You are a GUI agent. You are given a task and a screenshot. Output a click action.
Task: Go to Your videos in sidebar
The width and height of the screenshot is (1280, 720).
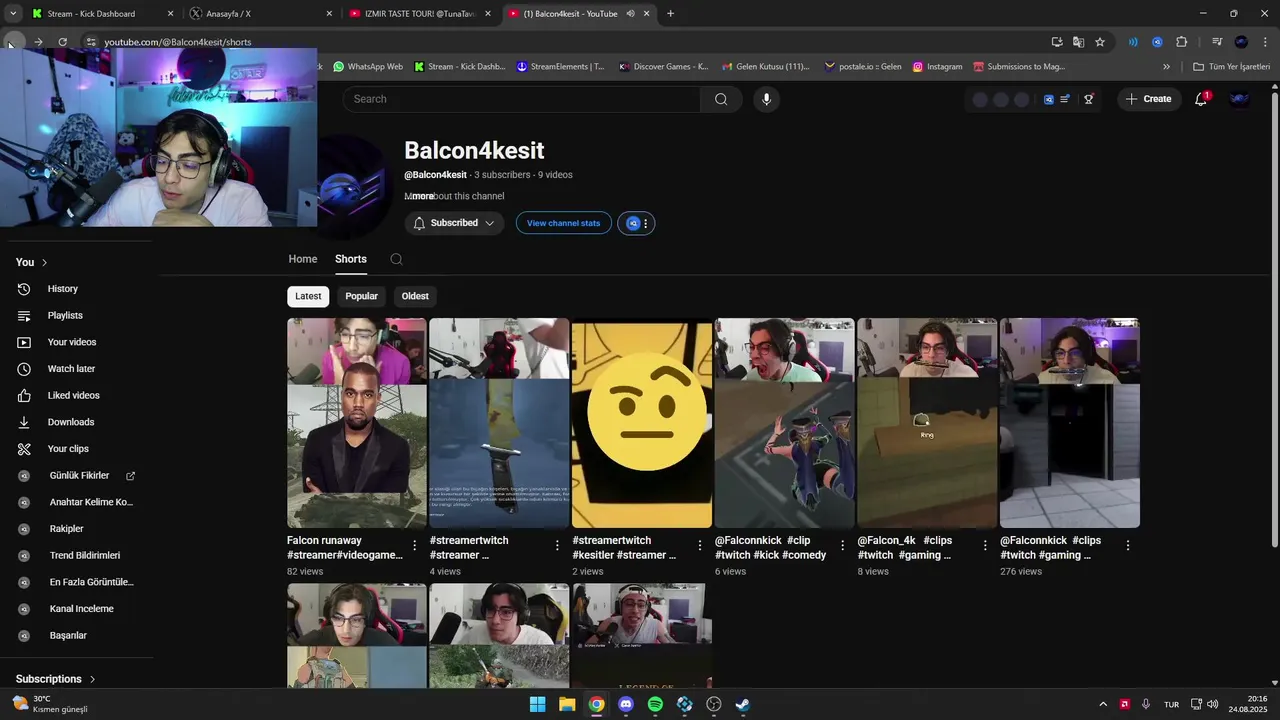coord(72,342)
